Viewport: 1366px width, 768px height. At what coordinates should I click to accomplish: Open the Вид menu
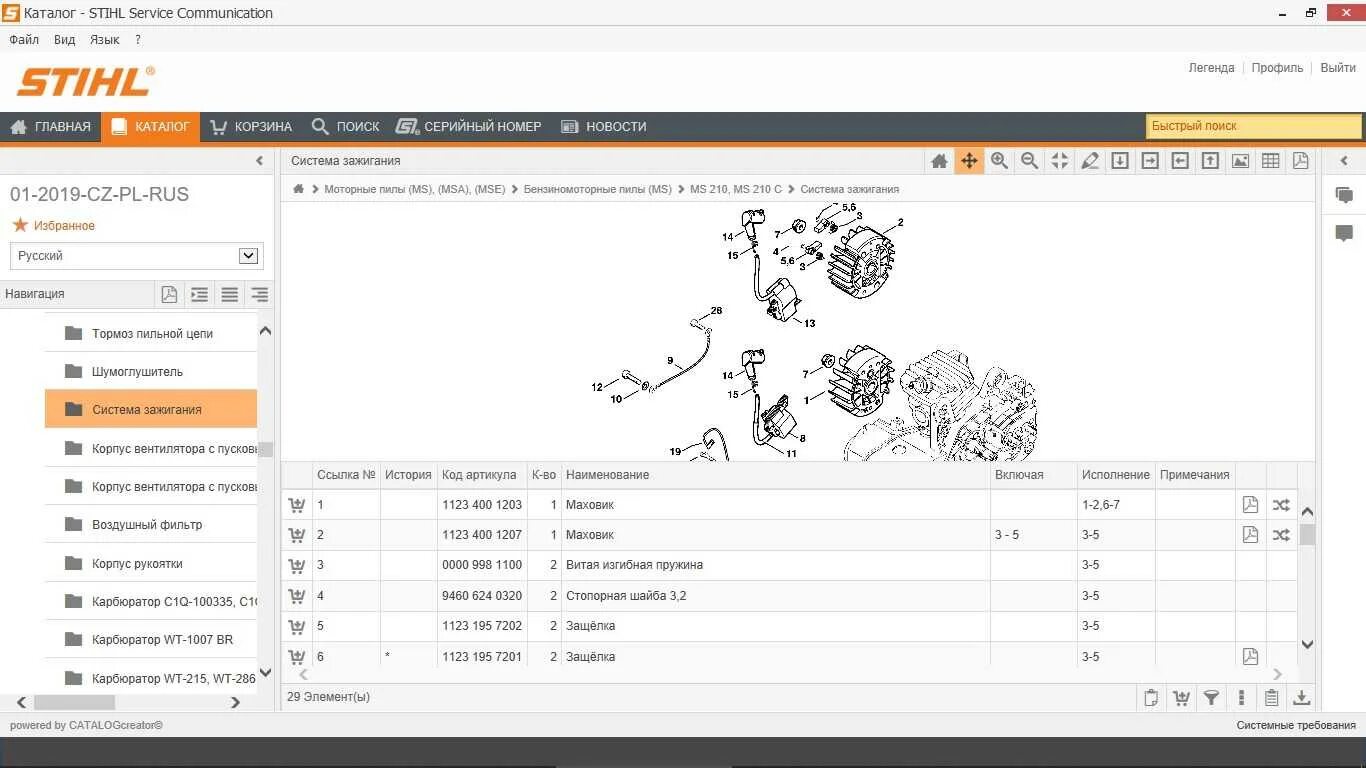(x=64, y=40)
